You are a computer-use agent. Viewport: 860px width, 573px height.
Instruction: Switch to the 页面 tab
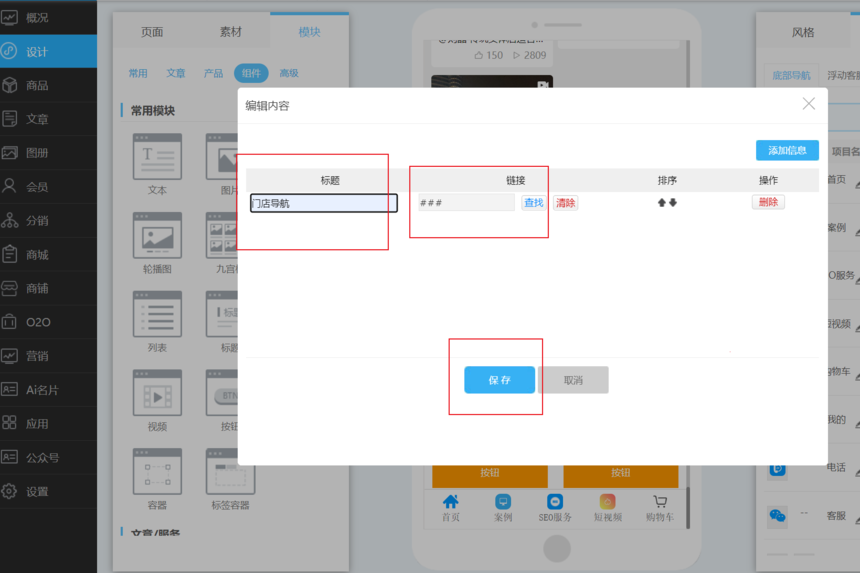coord(152,32)
